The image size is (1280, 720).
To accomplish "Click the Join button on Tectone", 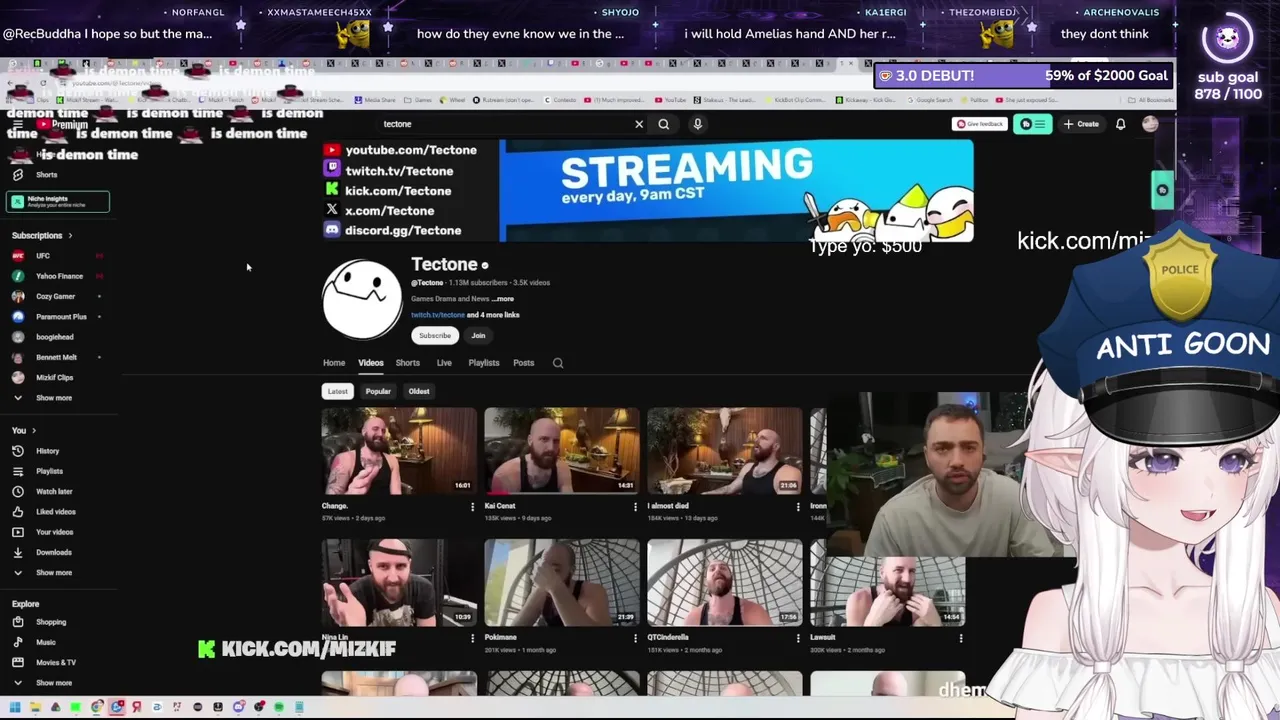I will [478, 336].
